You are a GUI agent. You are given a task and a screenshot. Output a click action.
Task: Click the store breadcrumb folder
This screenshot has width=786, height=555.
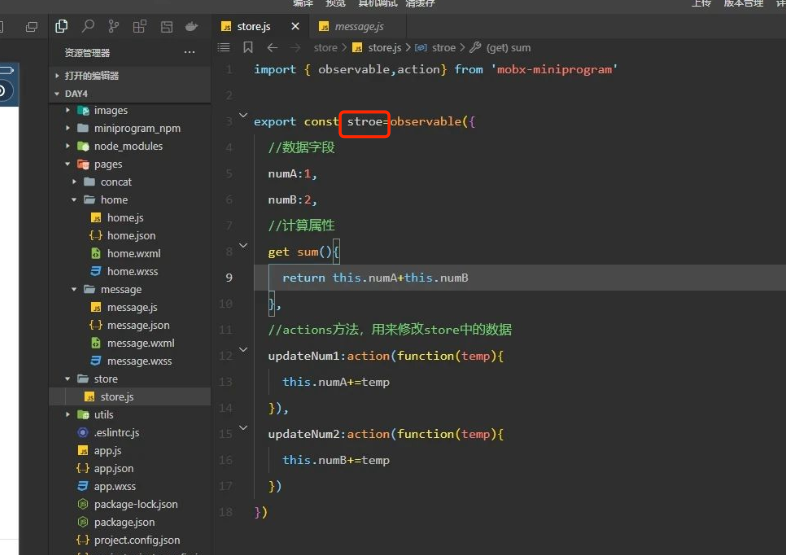pyautogui.click(x=325, y=48)
